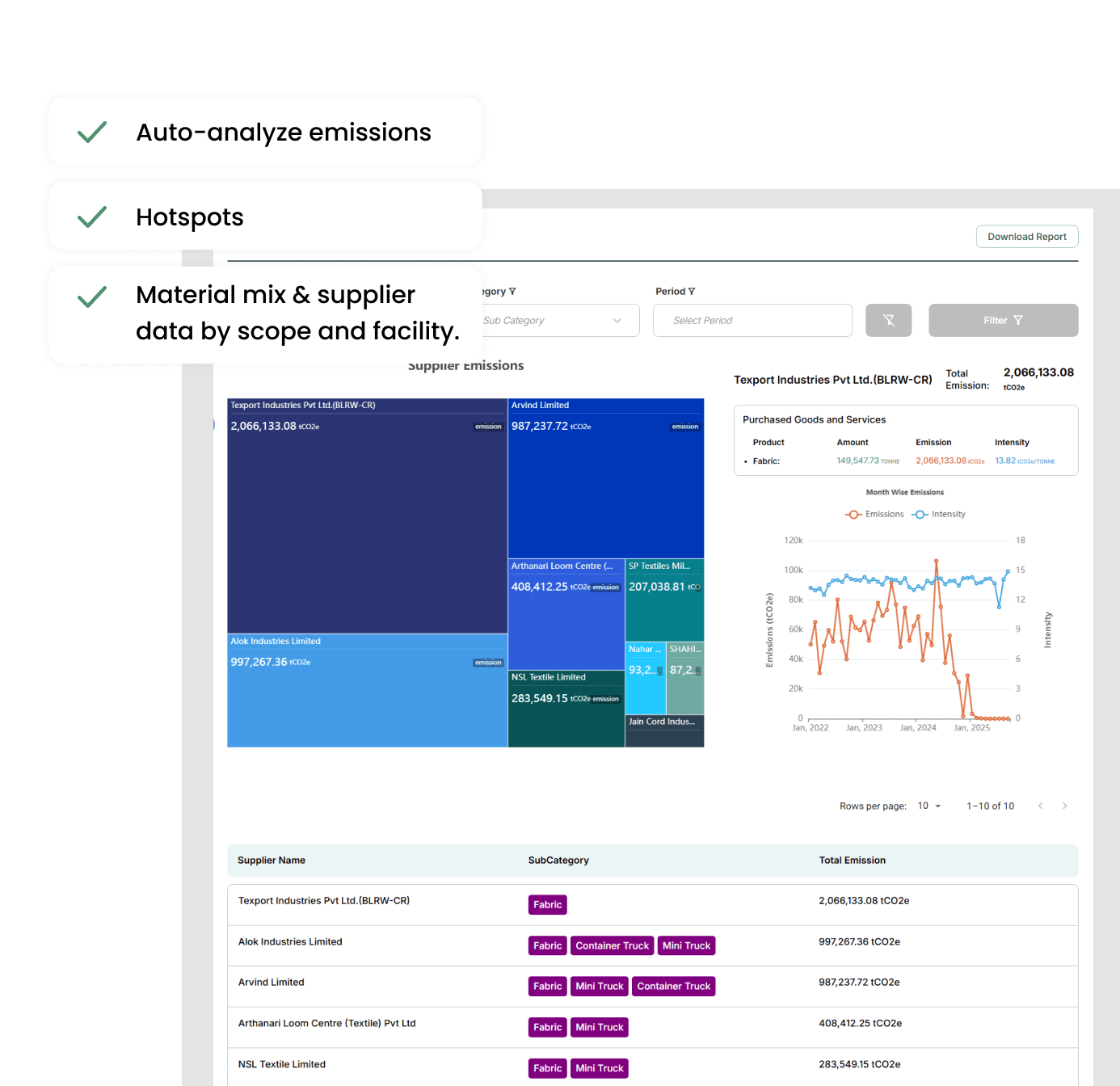The height and width of the screenshot is (1086, 1120).
Task: Click next page arrow in the supplier table
Action: point(1064,806)
